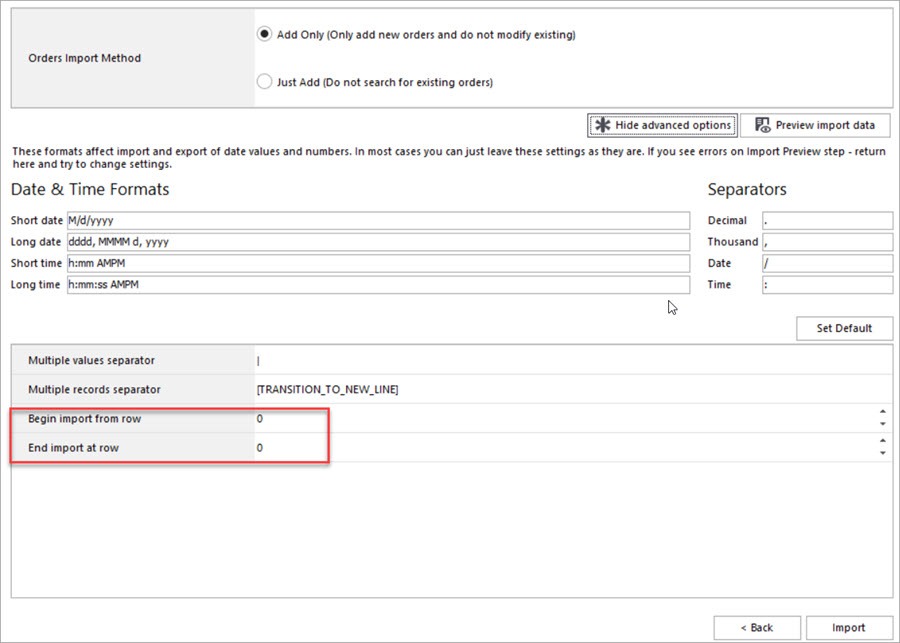Click the Decimal separator field

click(x=826, y=221)
